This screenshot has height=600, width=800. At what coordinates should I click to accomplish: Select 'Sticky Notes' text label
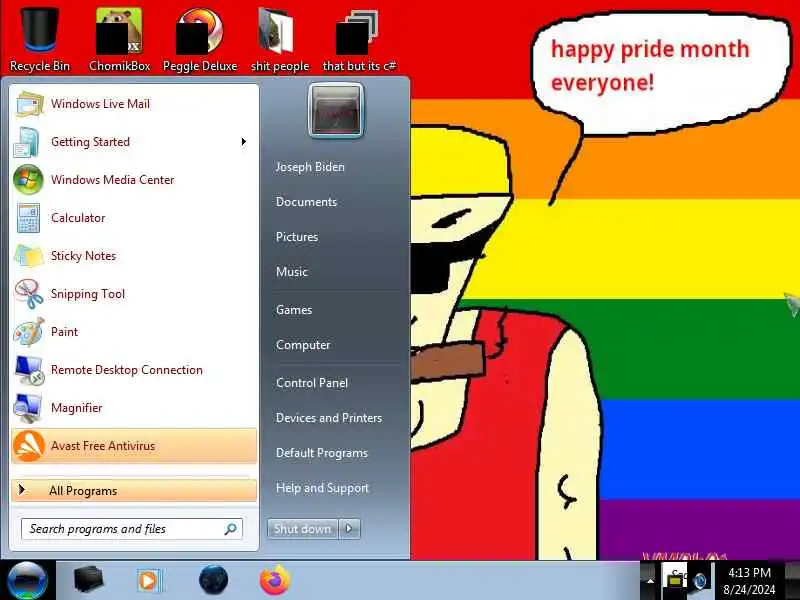click(84, 256)
